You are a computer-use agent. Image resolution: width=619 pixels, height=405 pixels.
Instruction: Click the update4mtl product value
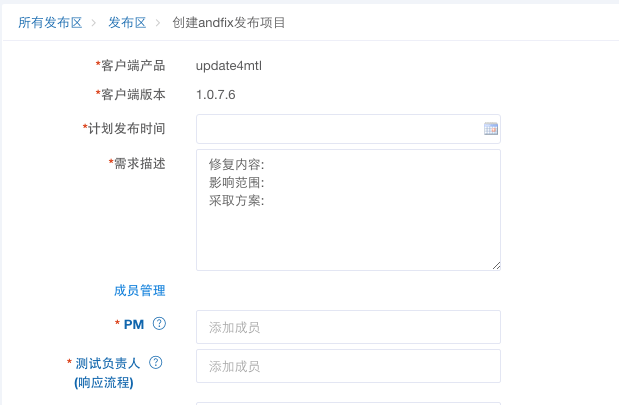point(229,66)
